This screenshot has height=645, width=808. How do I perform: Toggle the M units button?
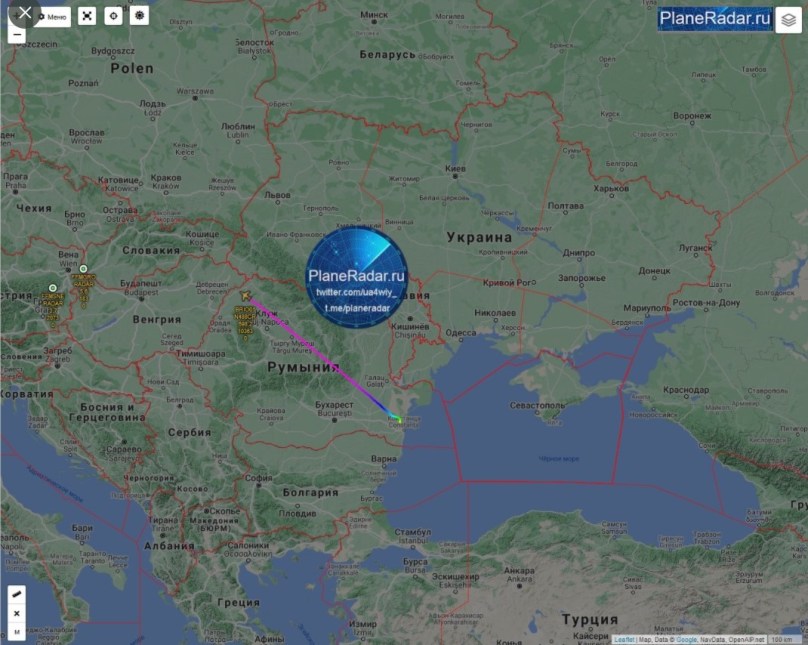point(17,631)
